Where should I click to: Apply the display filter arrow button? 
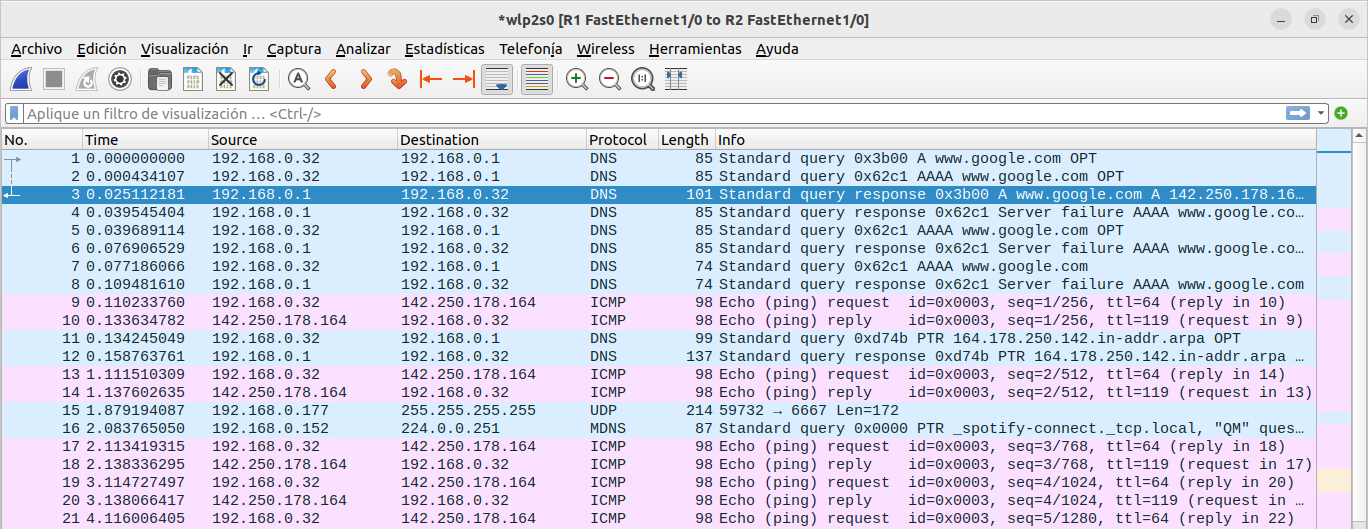pyautogui.click(x=1299, y=113)
